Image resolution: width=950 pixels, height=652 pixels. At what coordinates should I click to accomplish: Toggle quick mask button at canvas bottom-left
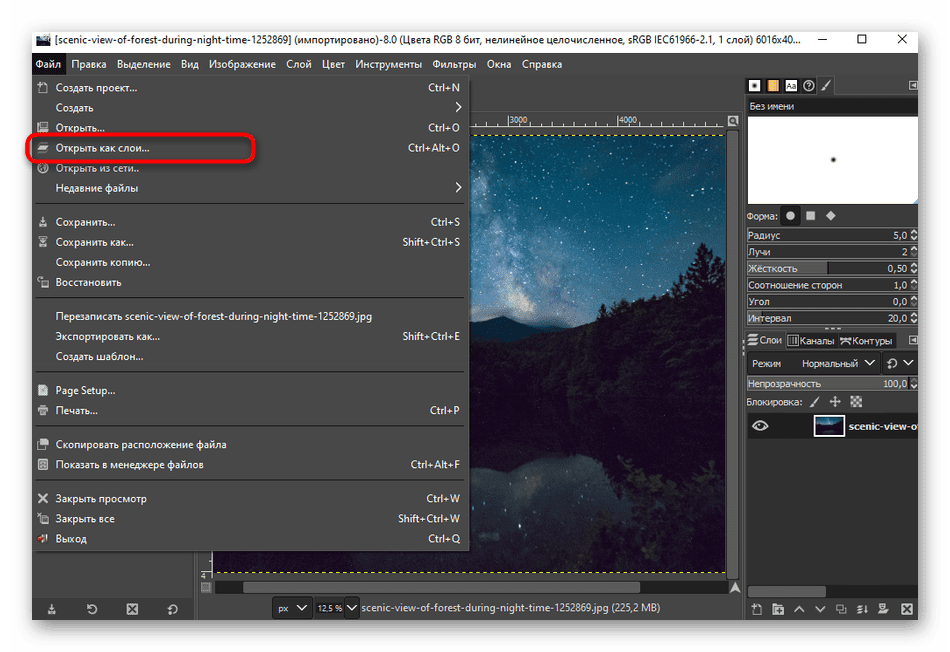click(x=206, y=587)
